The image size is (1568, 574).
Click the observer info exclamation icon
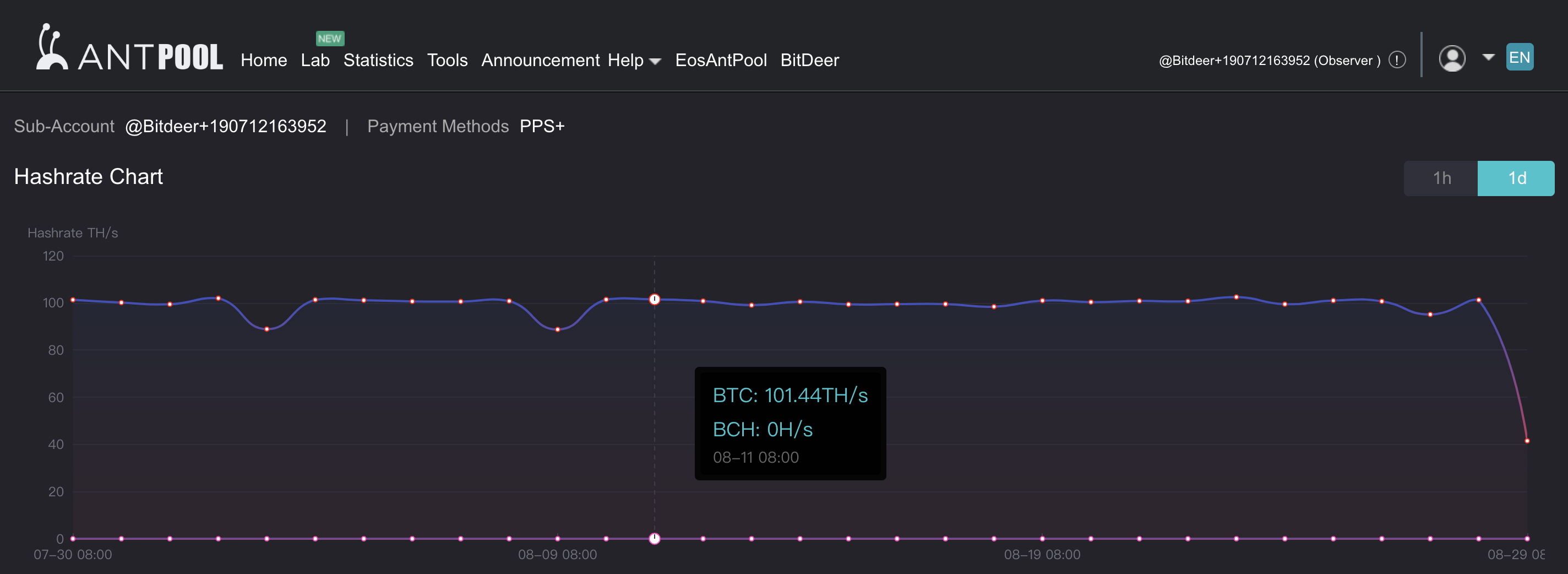click(1397, 59)
